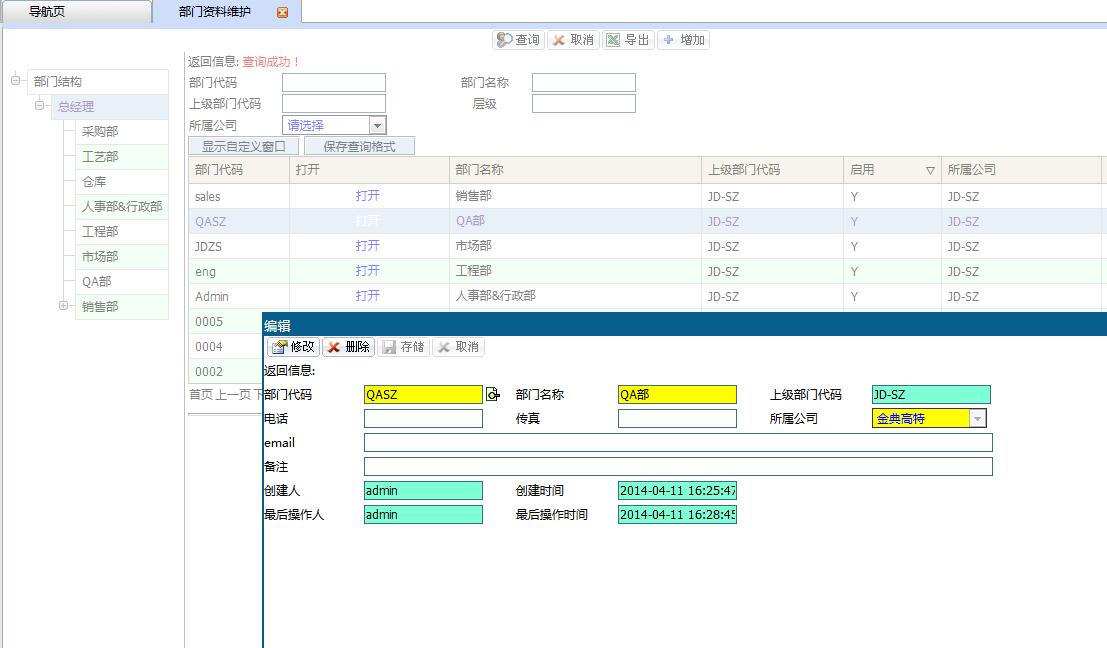Click the 创建人 admin field
Screen dimensions: 1107x648
tap(424, 491)
